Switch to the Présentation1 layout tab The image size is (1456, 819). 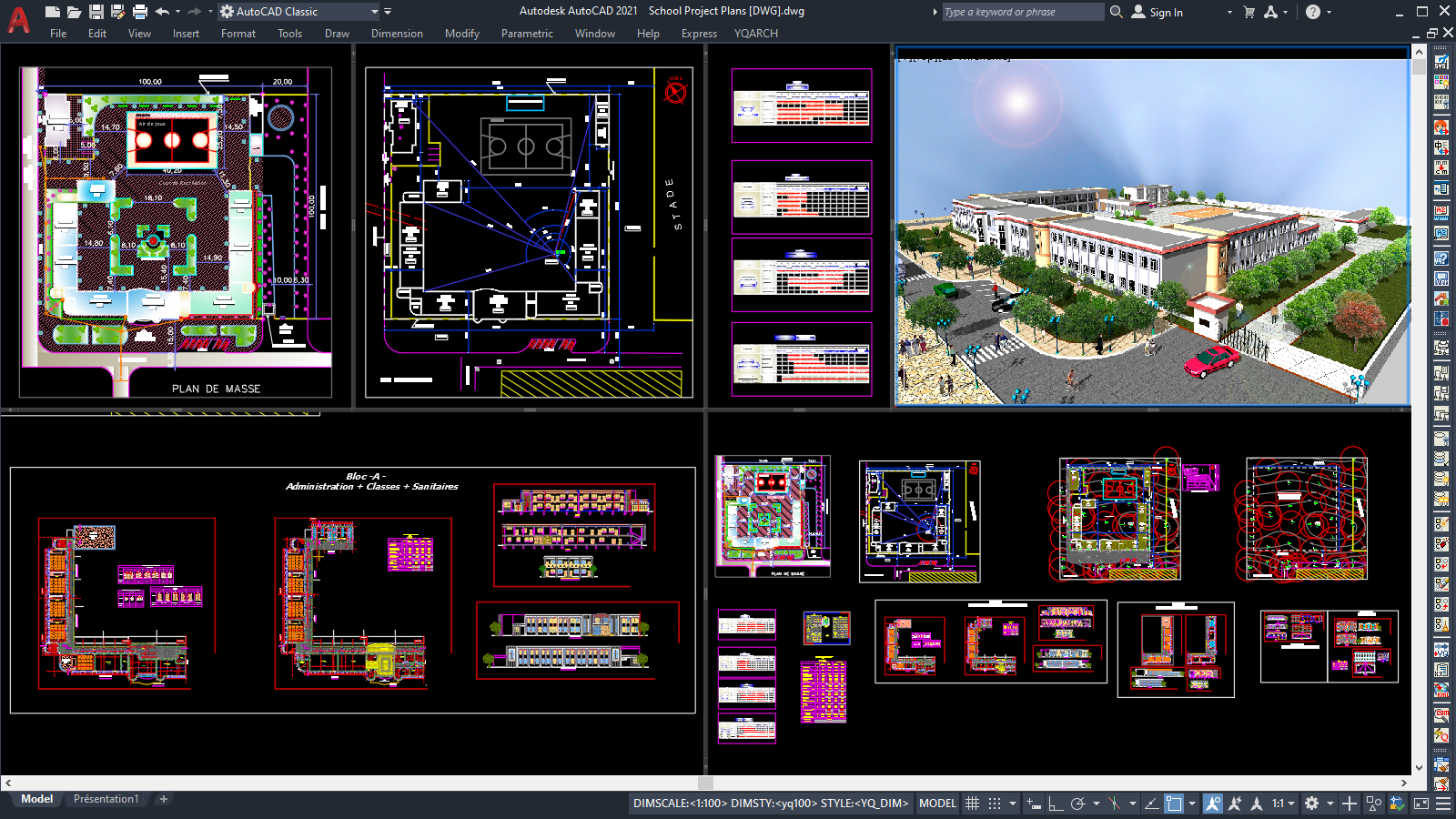[106, 798]
